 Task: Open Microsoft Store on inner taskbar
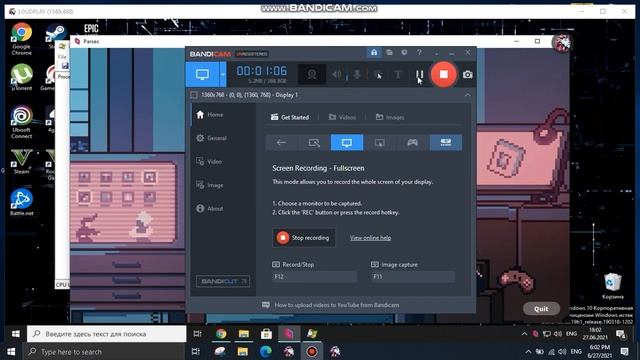coord(266,334)
